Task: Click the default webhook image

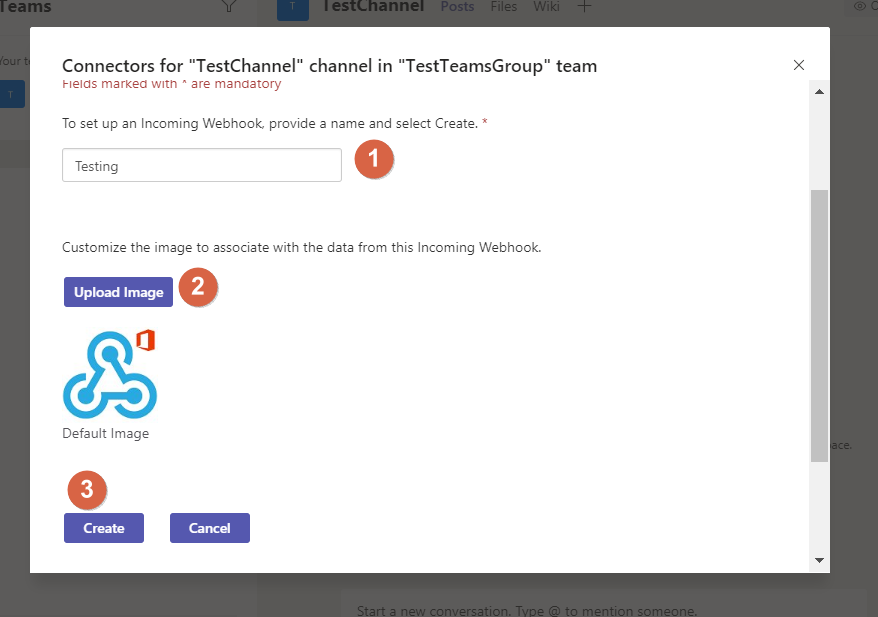Action: tap(110, 374)
